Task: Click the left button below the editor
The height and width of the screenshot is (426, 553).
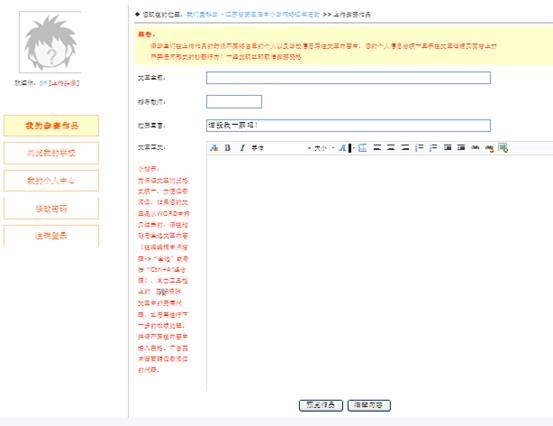Action: tap(321, 405)
